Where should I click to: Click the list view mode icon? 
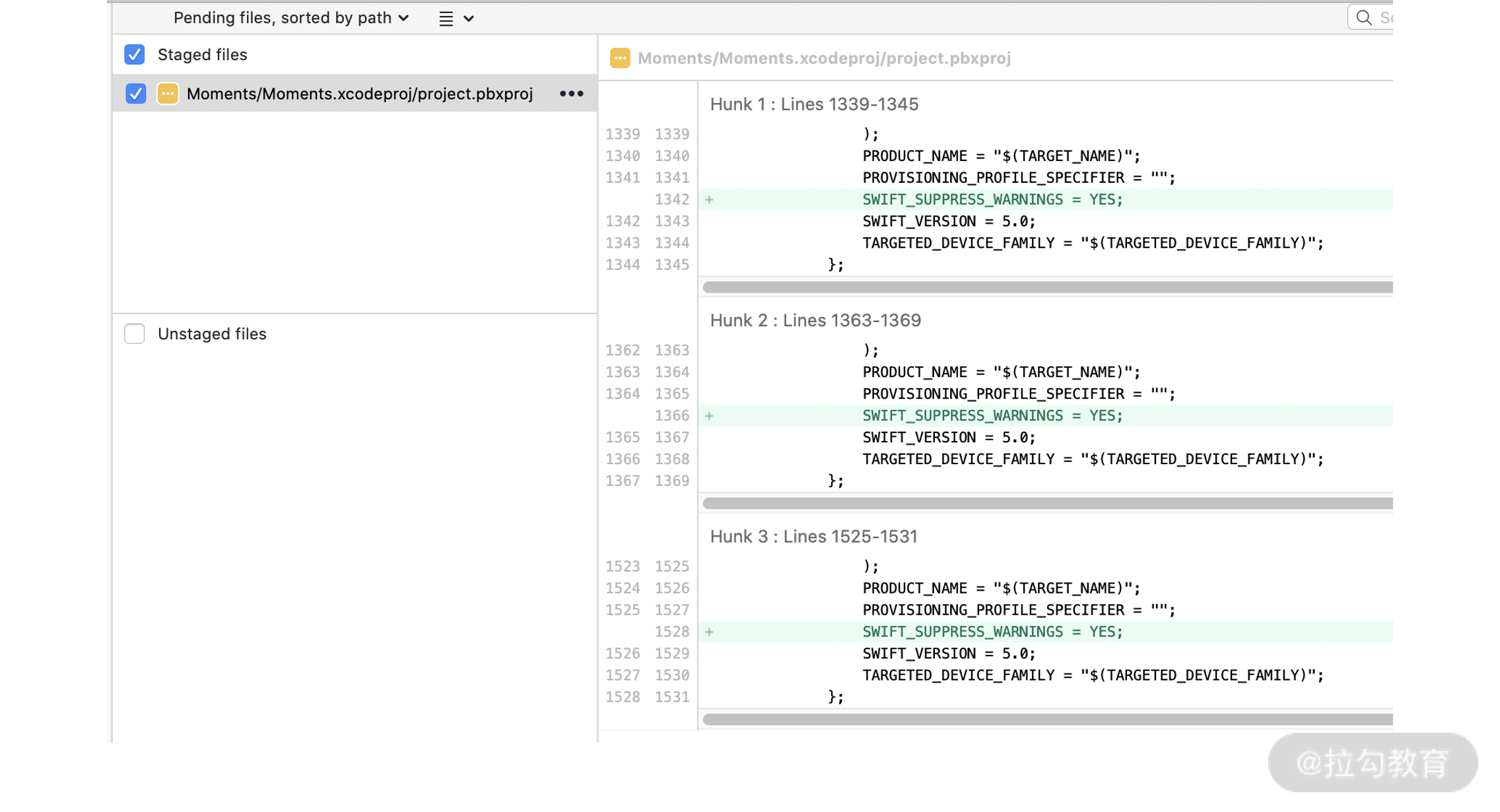pyautogui.click(x=446, y=18)
